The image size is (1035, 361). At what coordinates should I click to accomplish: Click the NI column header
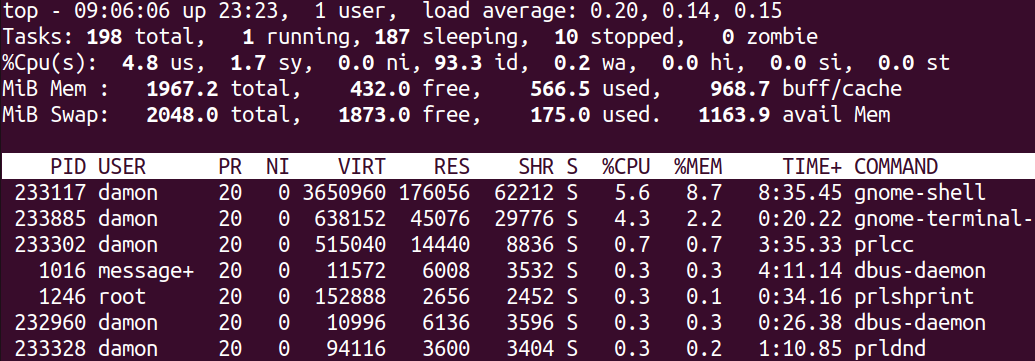278,166
